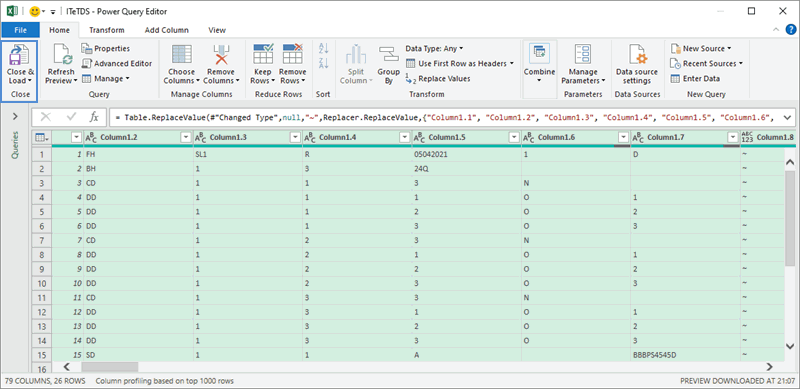The width and height of the screenshot is (800, 389).
Task: Click the formula bar text
Action: pos(444,117)
